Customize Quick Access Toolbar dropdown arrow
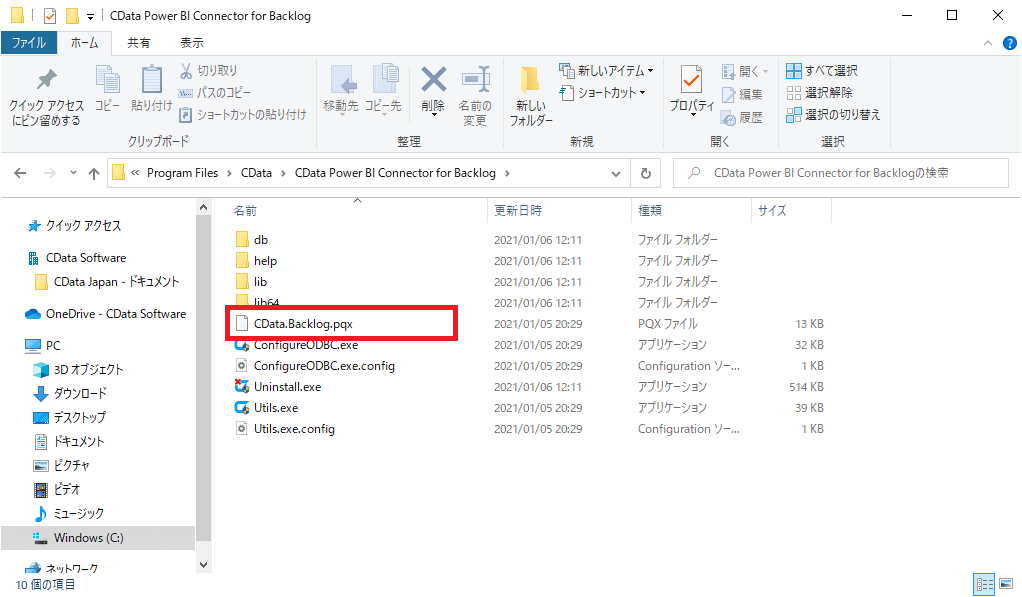Screen dimensions: 1022x597 [x=90, y=16]
